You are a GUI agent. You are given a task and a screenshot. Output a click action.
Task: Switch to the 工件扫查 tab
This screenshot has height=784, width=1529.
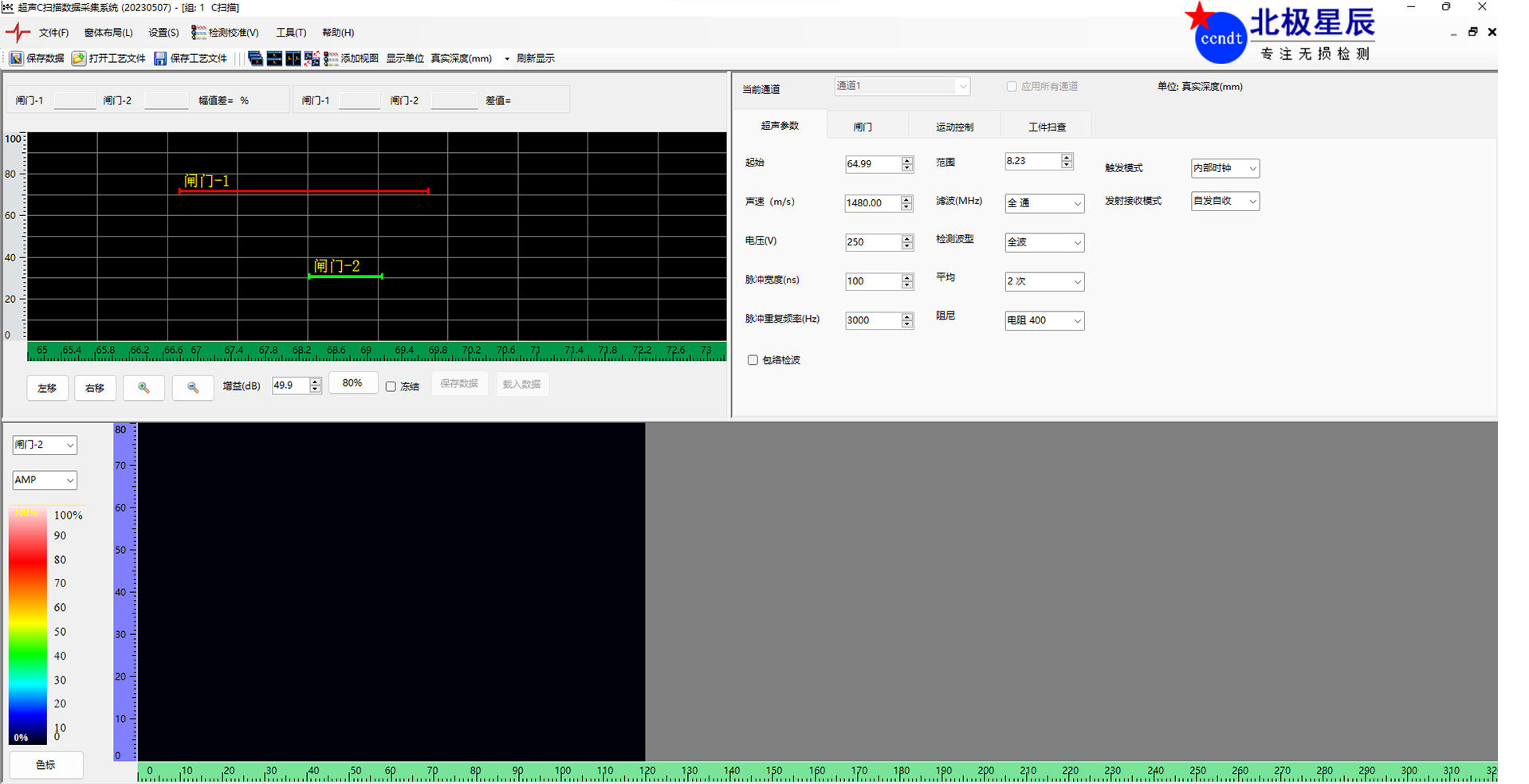click(1047, 127)
